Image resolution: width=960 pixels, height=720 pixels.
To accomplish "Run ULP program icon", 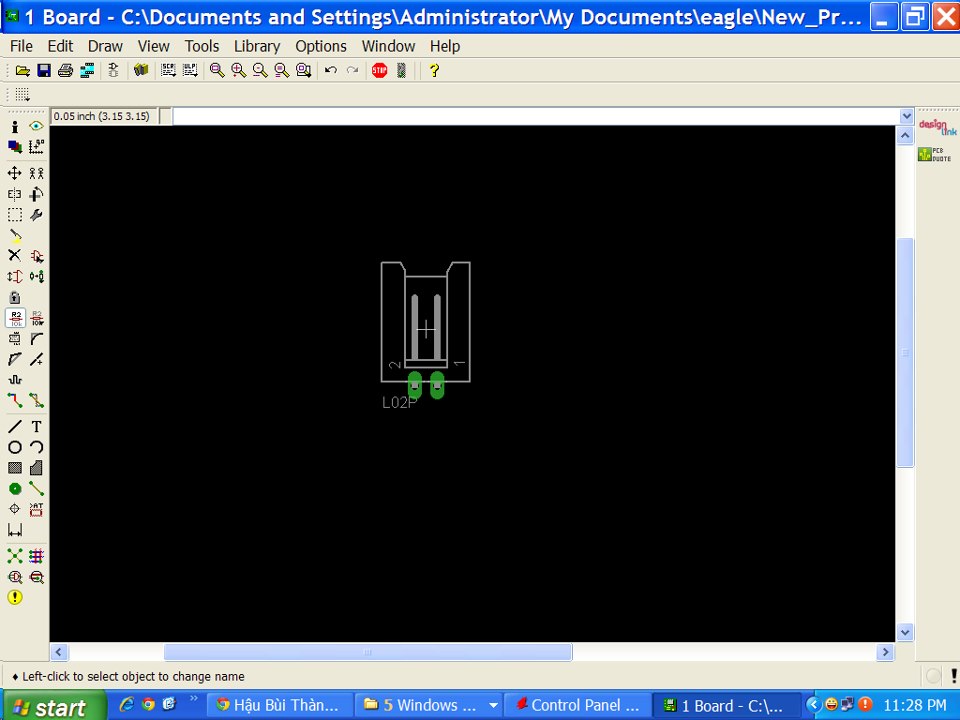I will pyautogui.click(x=190, y=70).
